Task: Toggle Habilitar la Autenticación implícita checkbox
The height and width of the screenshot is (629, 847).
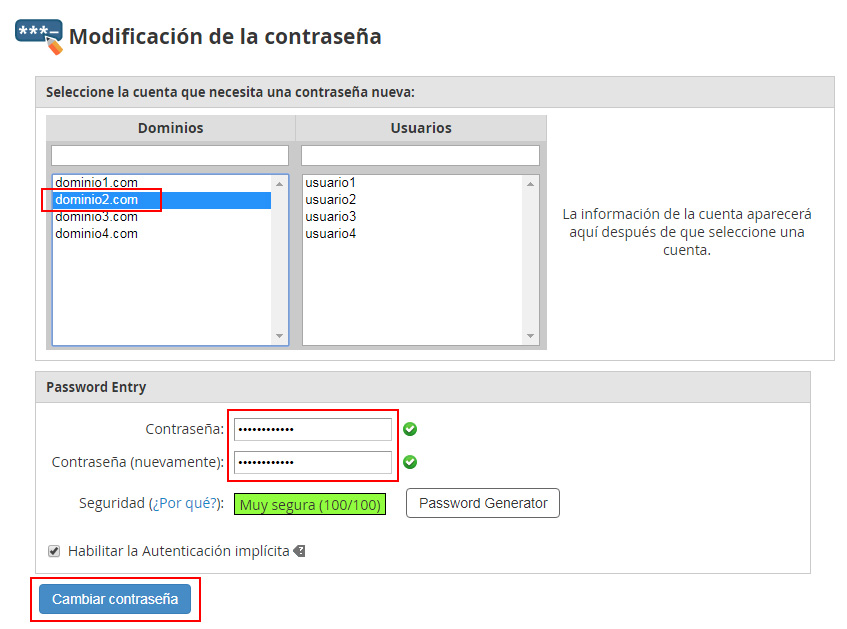Action: pos(54,551)
